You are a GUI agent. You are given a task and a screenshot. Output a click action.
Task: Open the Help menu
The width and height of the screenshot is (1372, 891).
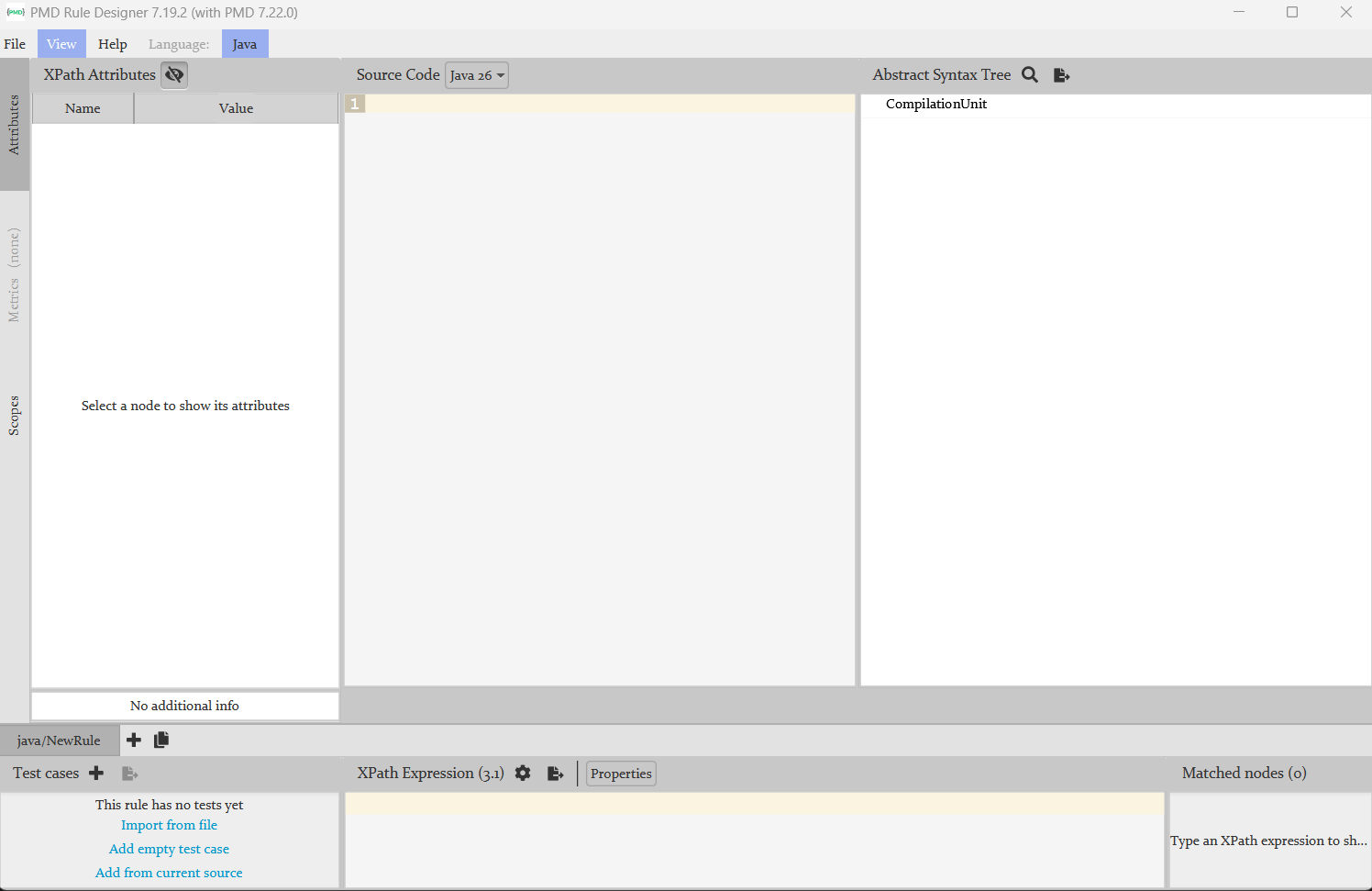(113, 44)
